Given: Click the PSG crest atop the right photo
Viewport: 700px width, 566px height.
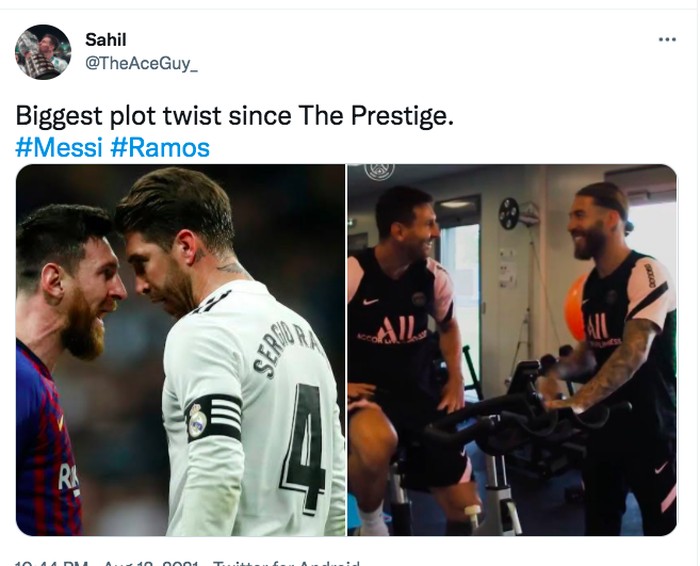Looking at the screenshot, I should [379, 170].
